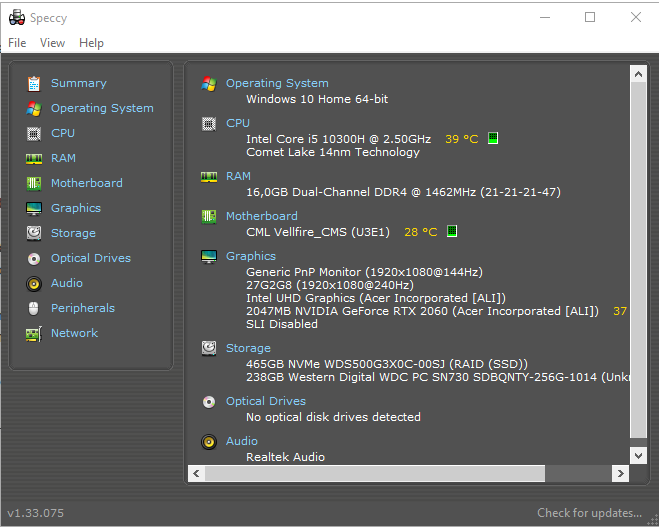Click the Windows flag icon in main panel

(209, 84)
